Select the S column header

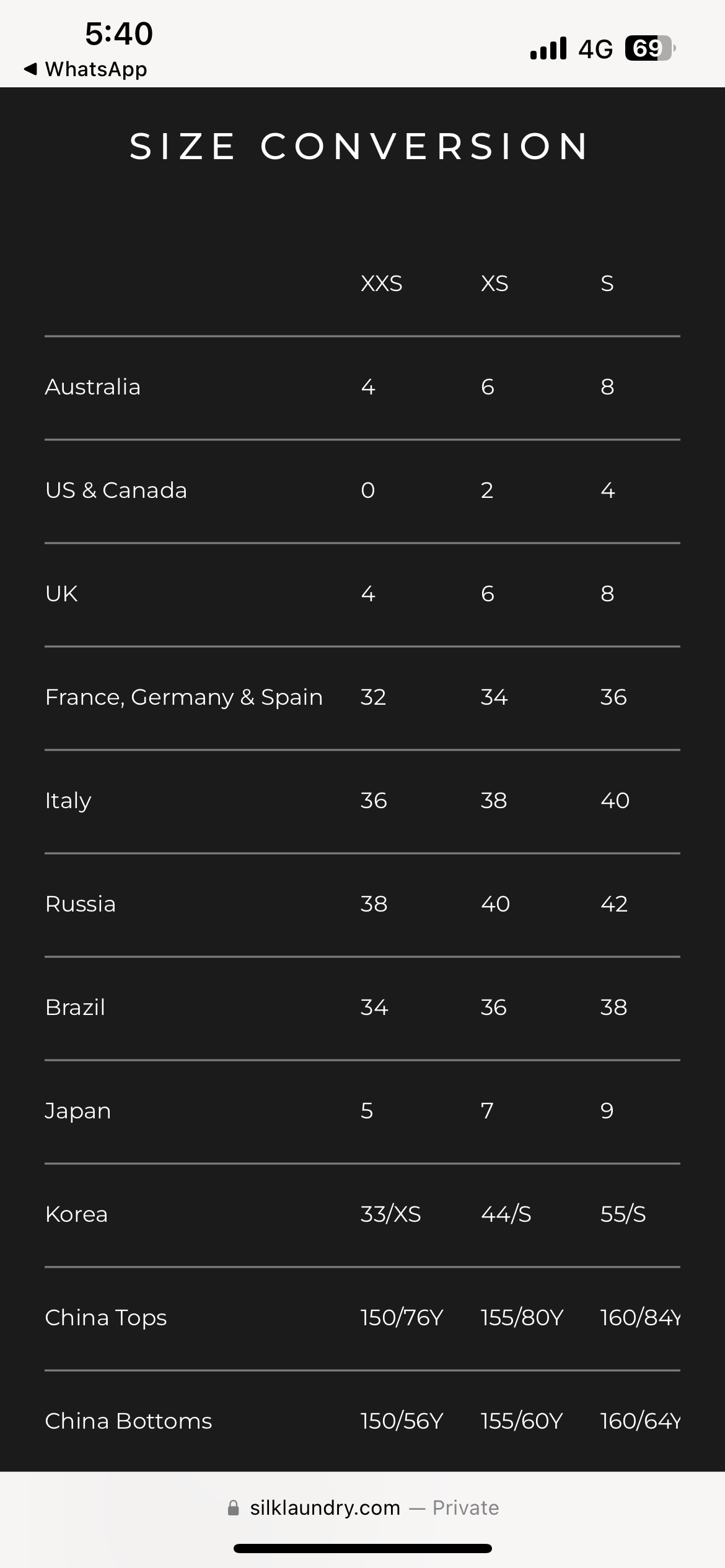tap(607, 284)
